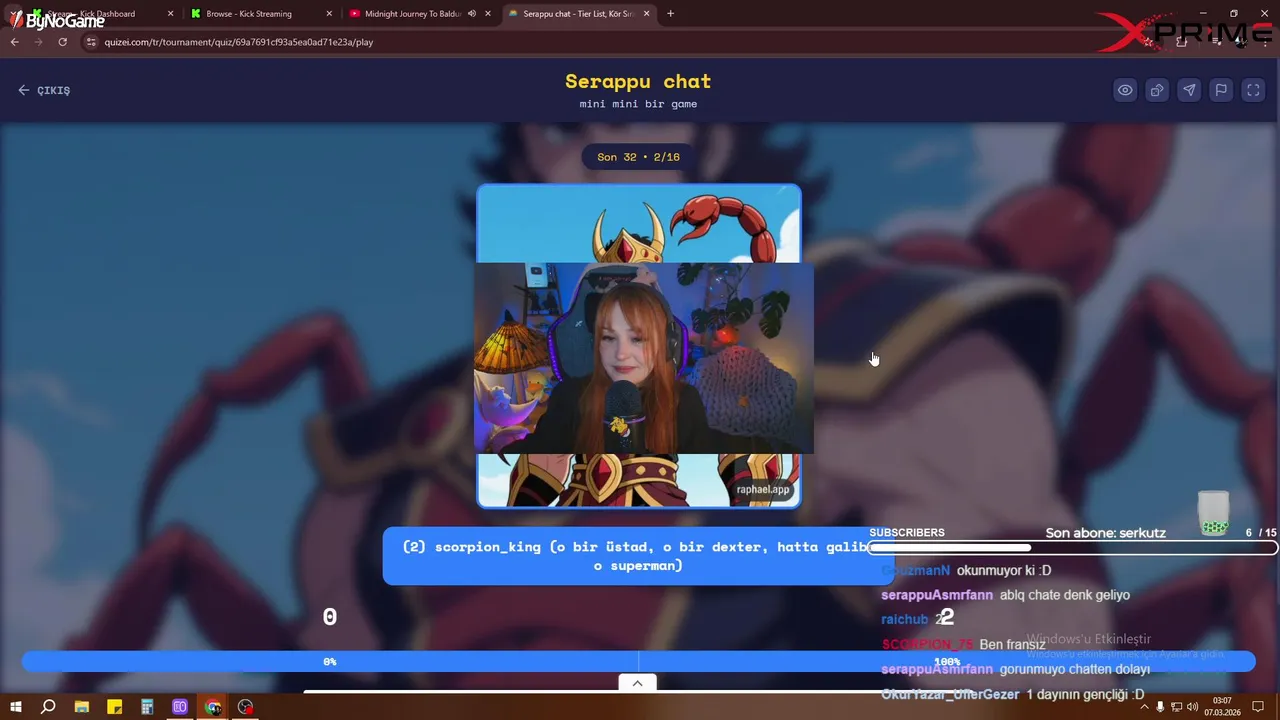Switch to the Midnight Journey To Baldur tab

[x=412, y=14]
